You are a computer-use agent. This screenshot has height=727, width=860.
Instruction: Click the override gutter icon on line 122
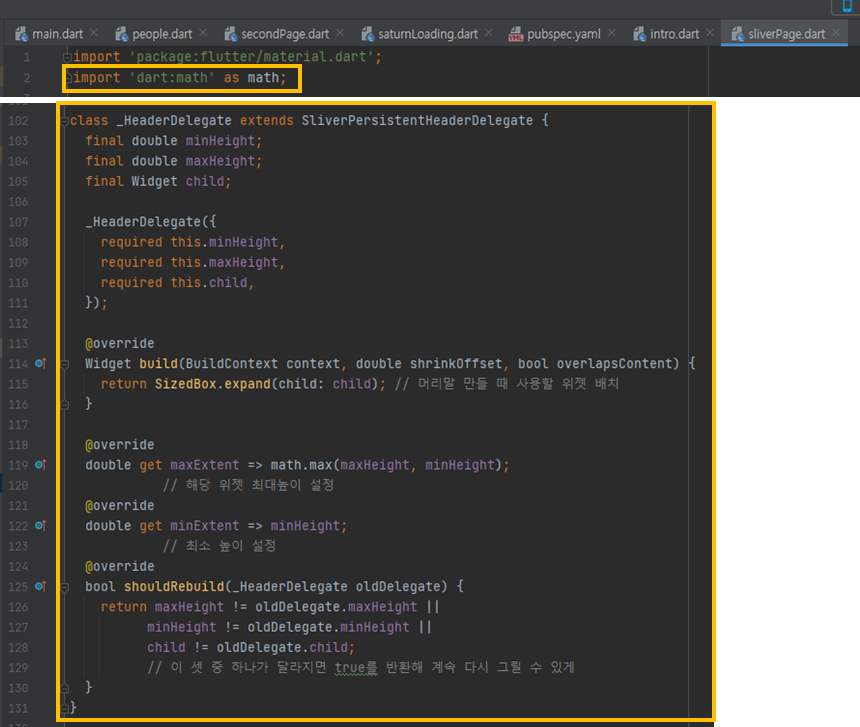click(x=41, y=525)
